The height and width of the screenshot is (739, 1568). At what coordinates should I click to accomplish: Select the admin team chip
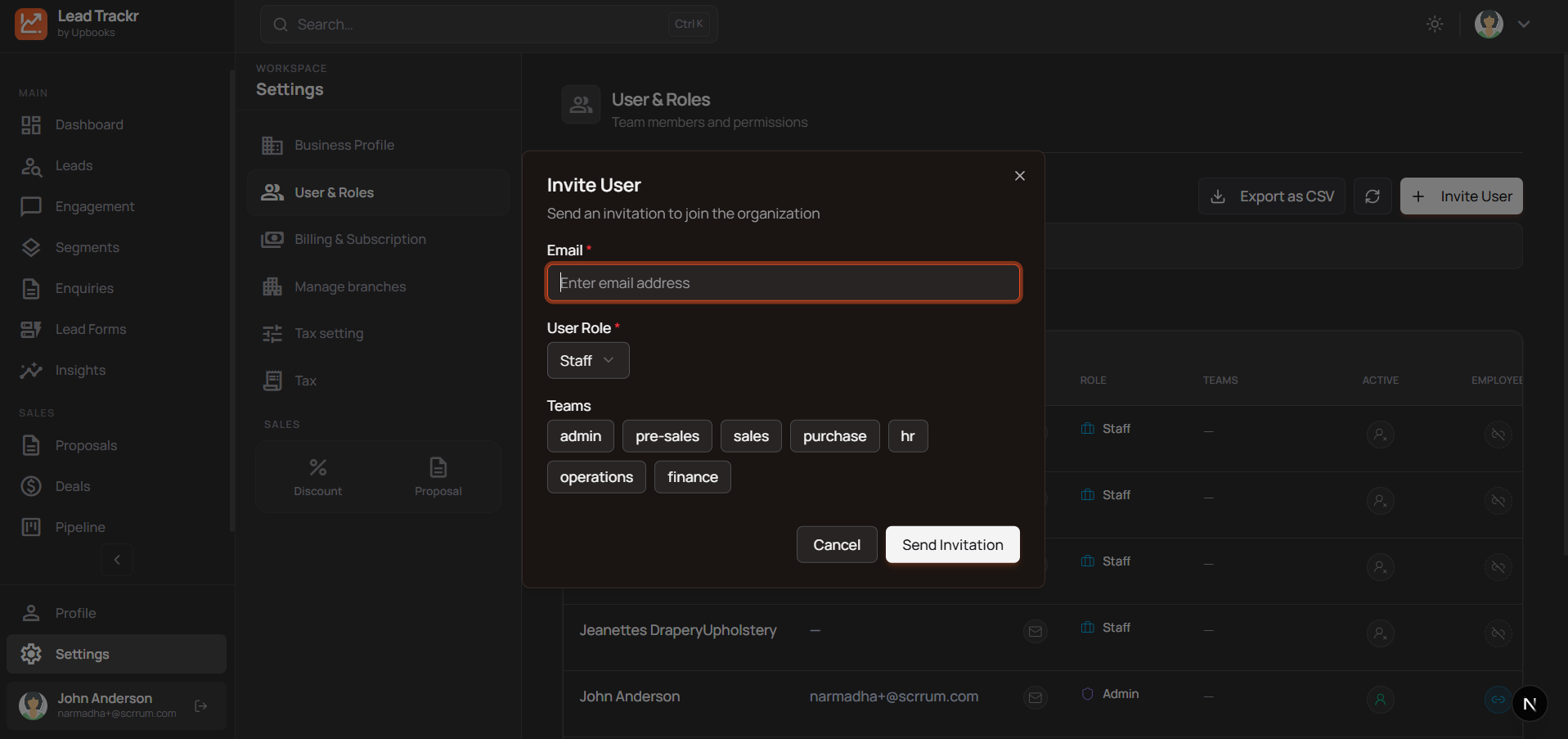click(580, 435)
